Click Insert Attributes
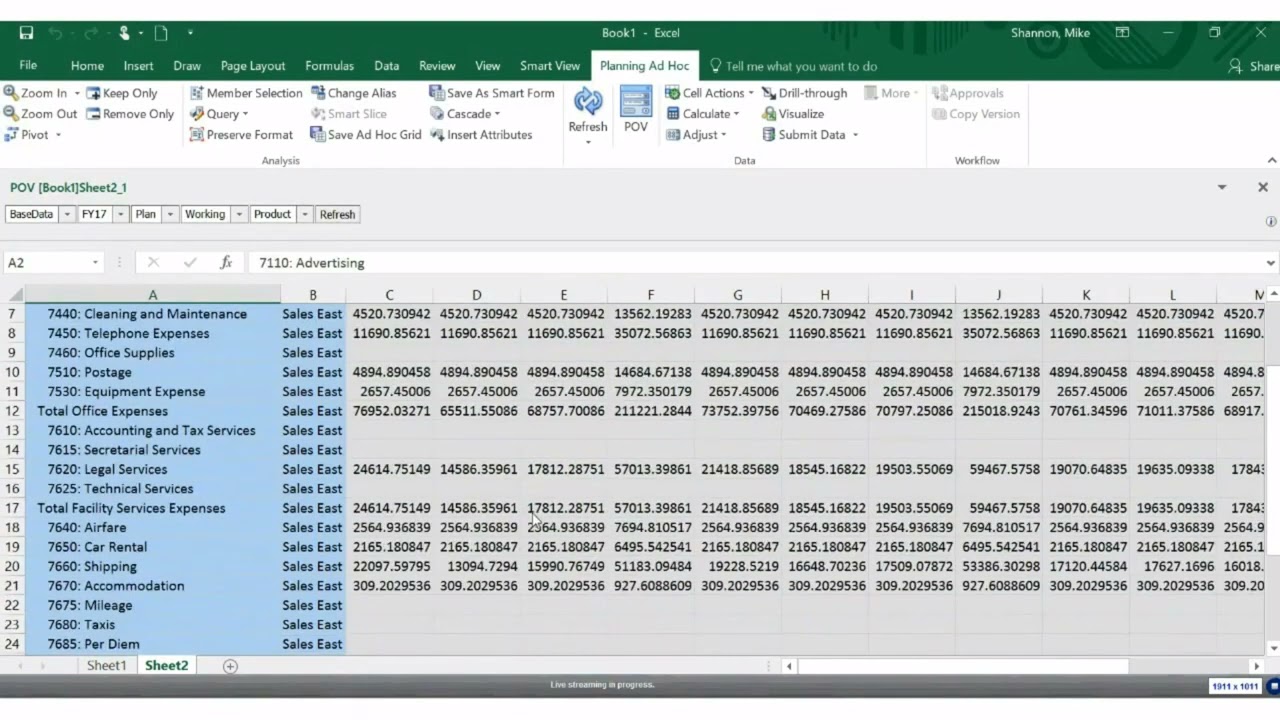 481,135
